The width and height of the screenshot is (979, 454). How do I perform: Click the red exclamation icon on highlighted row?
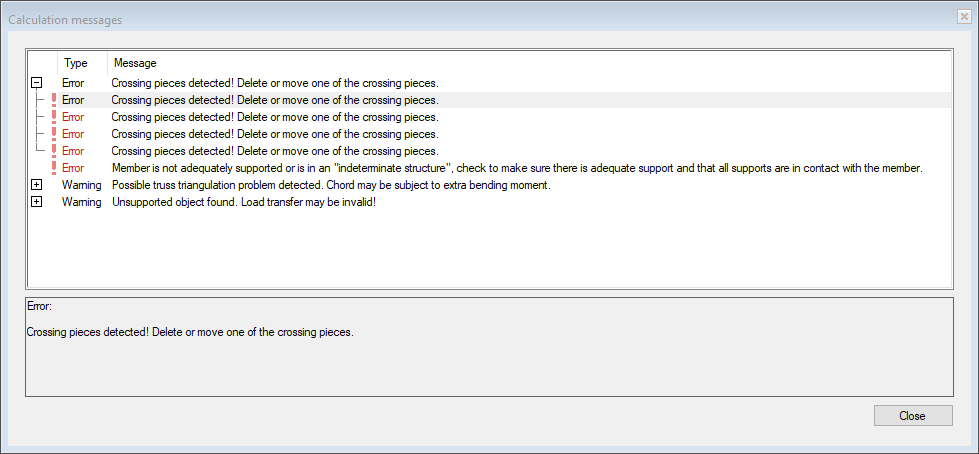[53, 100]
